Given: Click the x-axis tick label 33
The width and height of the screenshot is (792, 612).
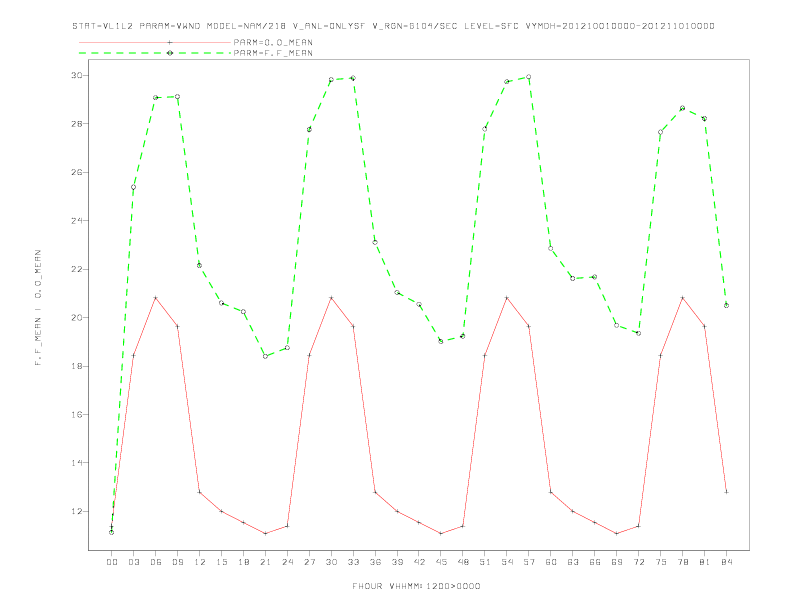Looking at the screenshot, I should tap(353, 562).
